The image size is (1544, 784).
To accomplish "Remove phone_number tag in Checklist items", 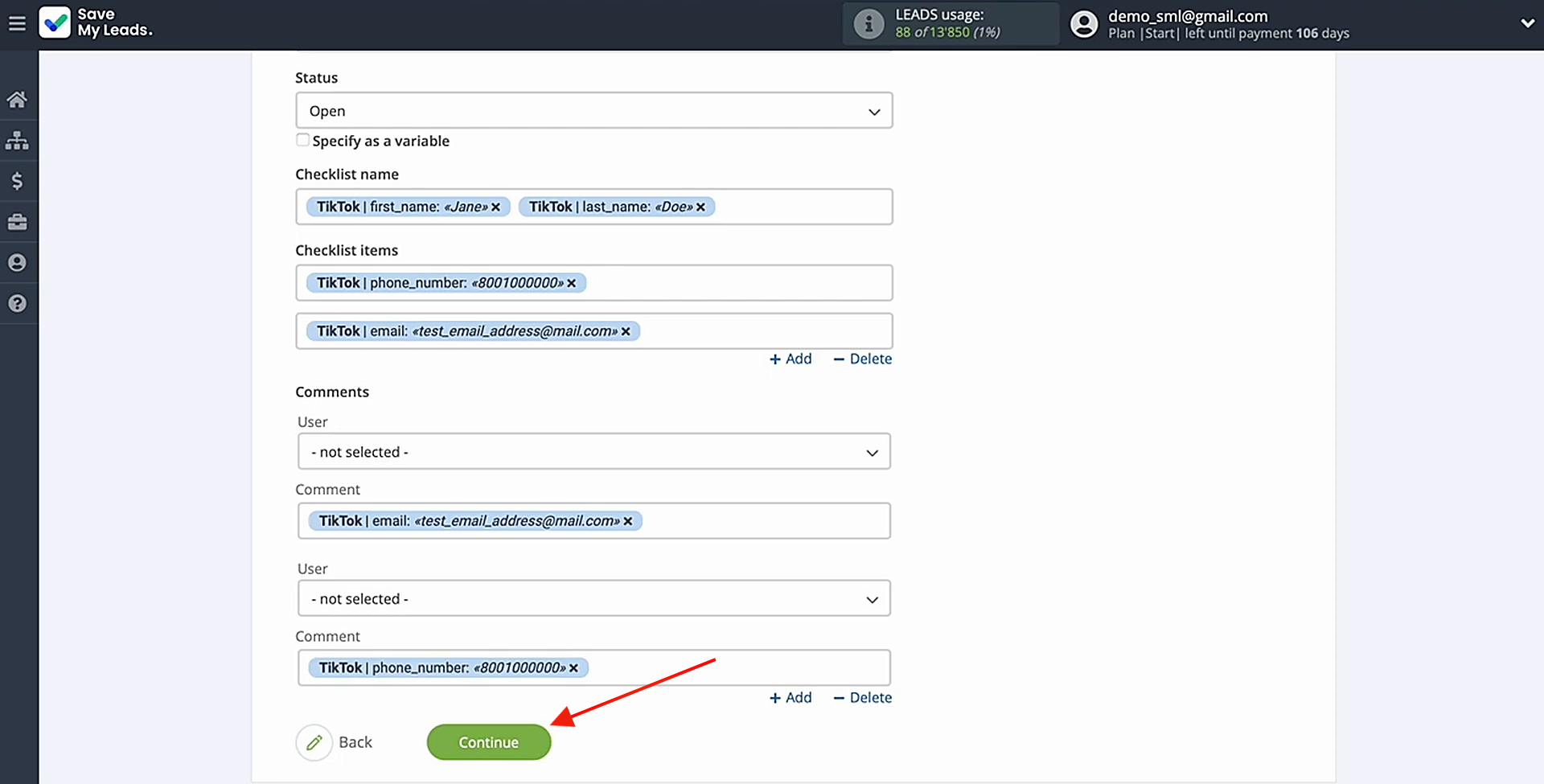I will point(572,283).
